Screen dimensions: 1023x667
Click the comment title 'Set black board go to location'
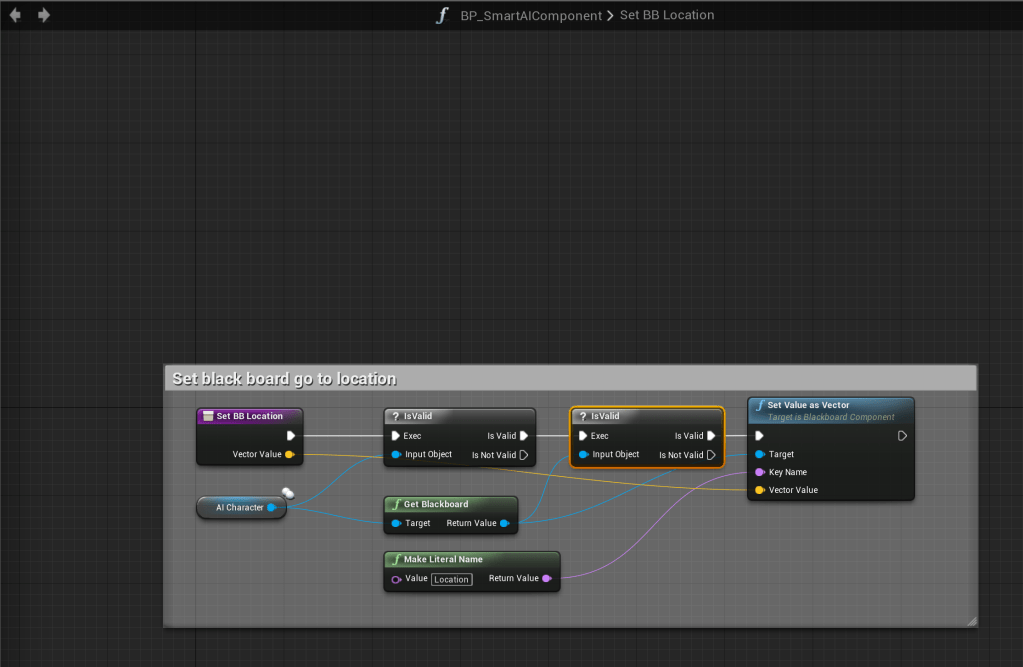[x=284, y=379]
